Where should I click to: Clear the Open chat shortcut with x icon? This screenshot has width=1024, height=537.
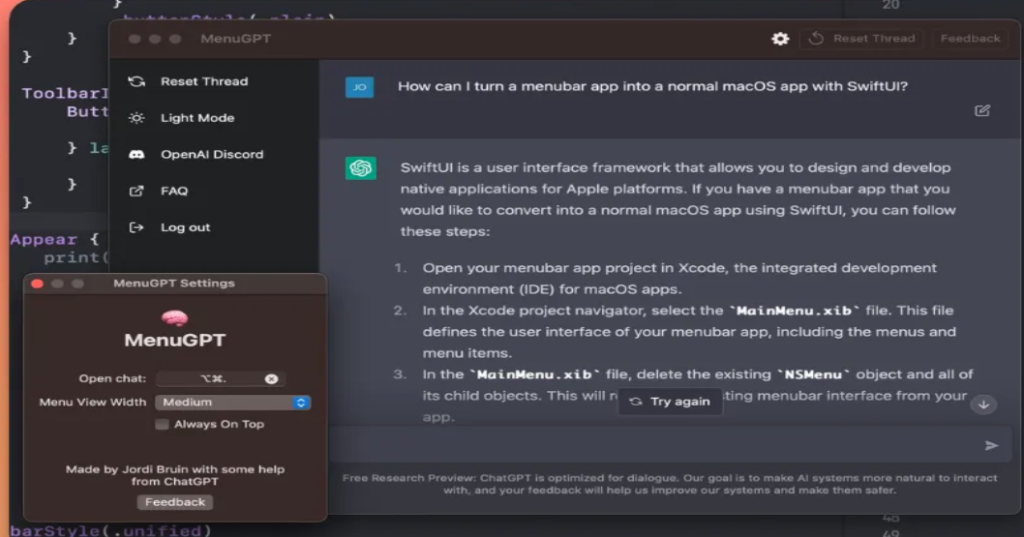tap(272, 379)
